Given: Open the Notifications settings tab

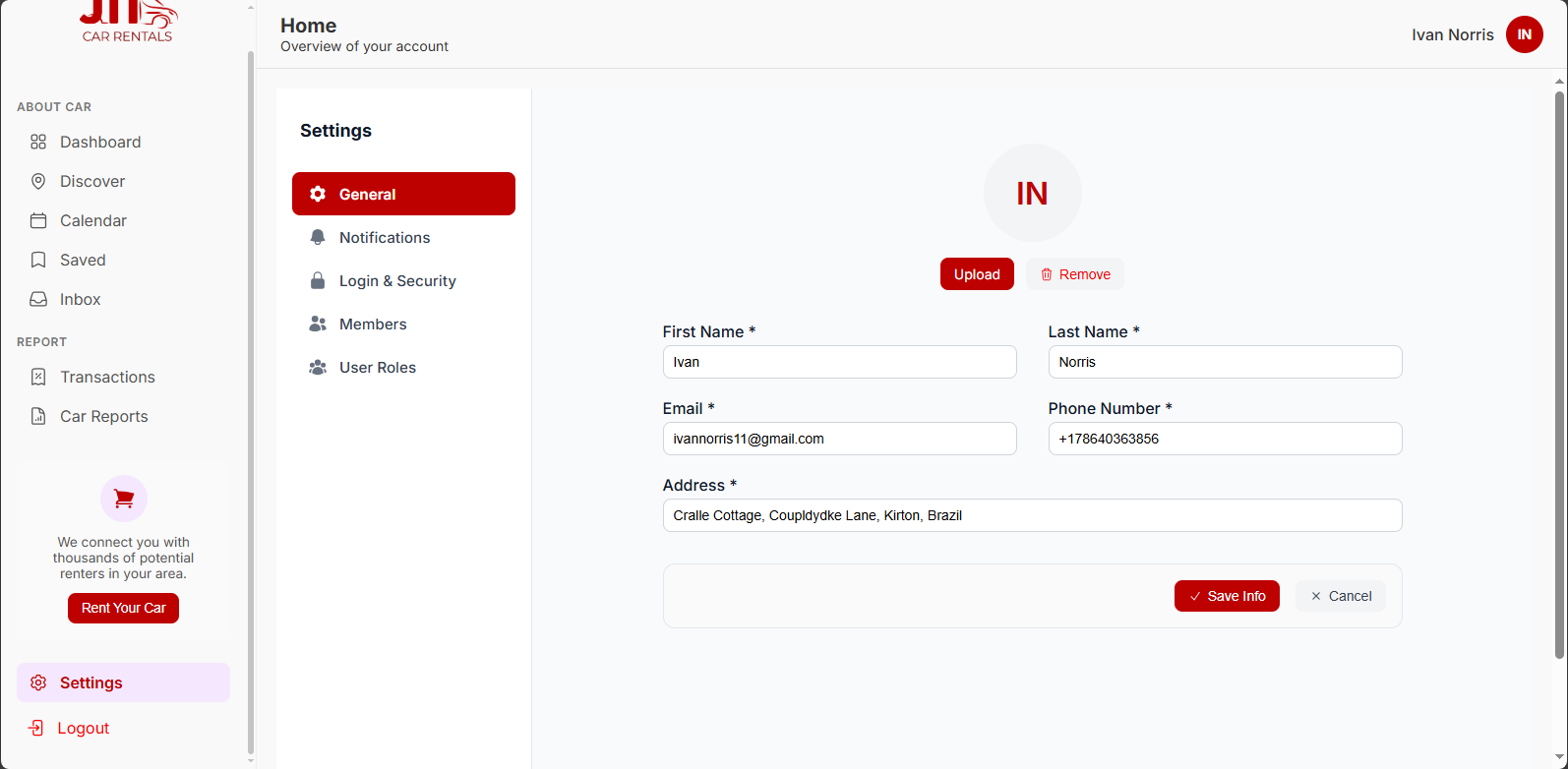Looking at the screenshot, I should [403, 237].
